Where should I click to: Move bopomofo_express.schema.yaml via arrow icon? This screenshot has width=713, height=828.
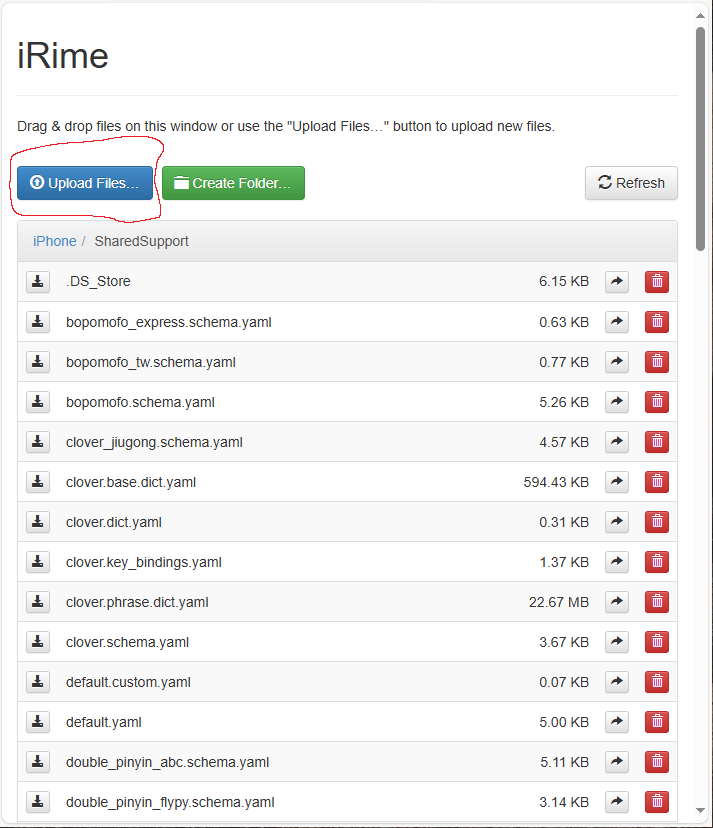click(617, 322)
